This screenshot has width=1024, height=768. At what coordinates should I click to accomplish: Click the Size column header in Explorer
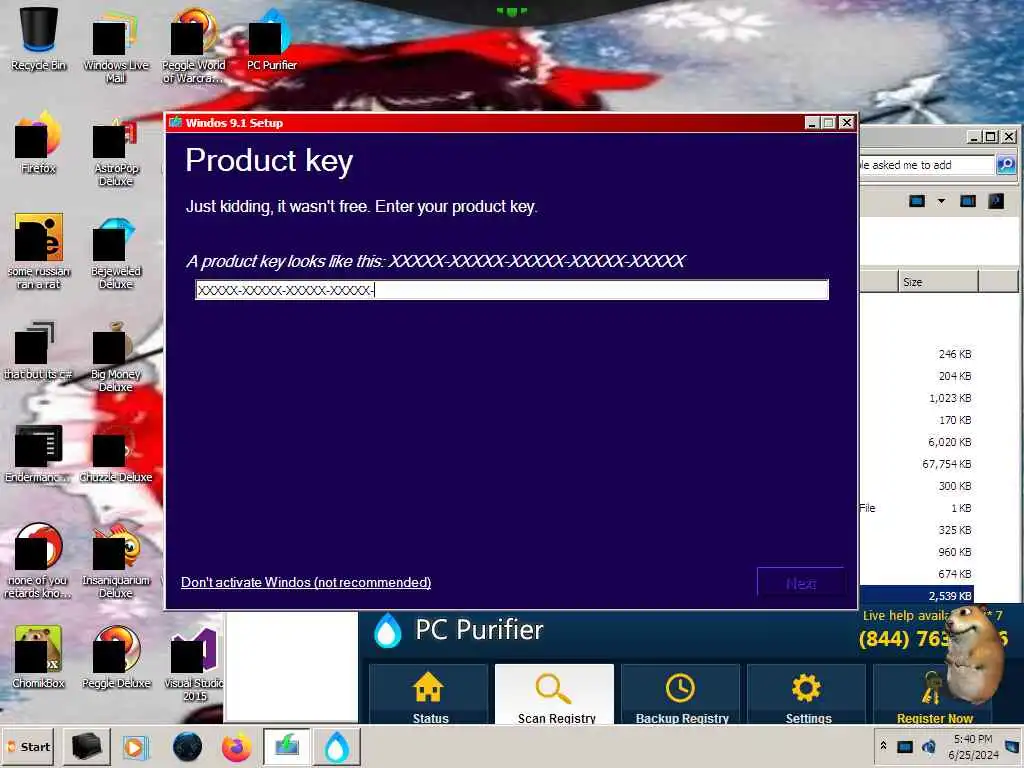point(938,282)
